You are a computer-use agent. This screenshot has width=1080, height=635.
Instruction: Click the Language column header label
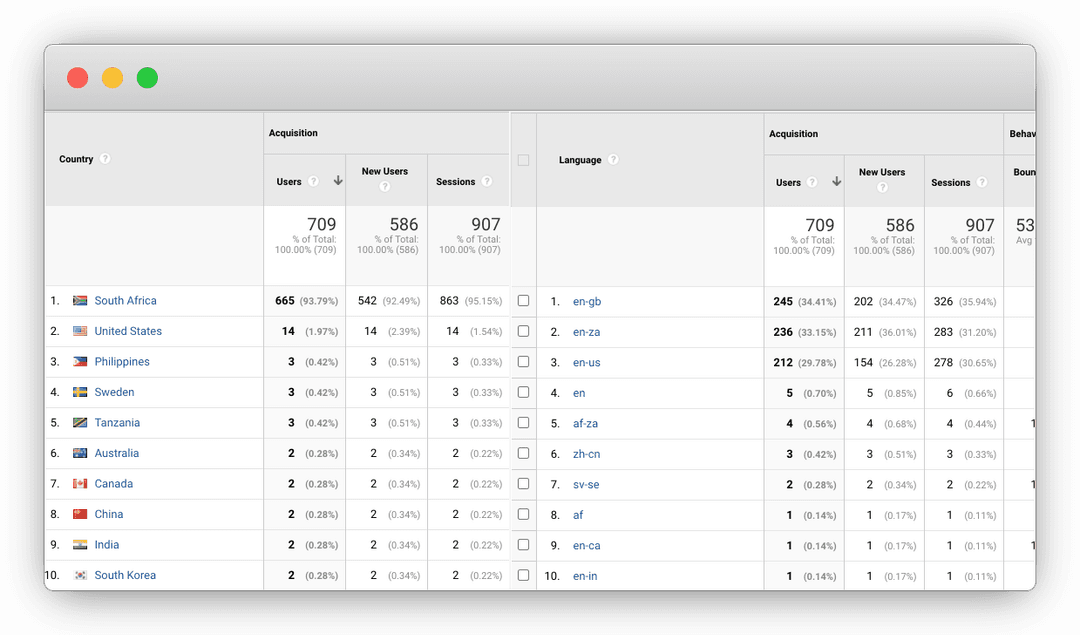(x=580, y=160)
